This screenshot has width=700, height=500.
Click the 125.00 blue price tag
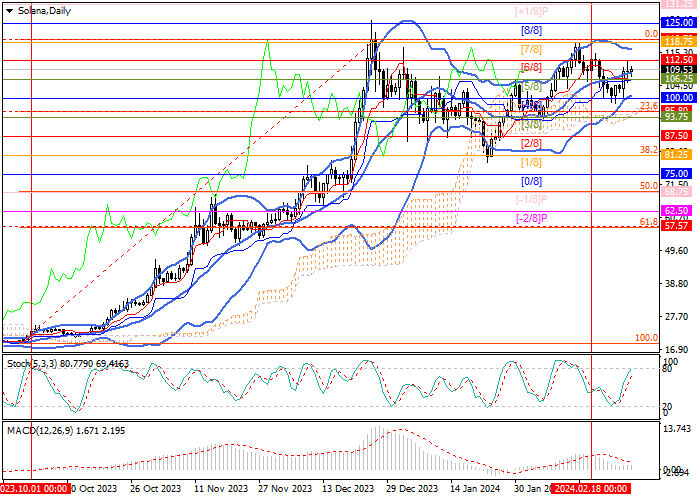pyautogui.click(x=678, y=23)
